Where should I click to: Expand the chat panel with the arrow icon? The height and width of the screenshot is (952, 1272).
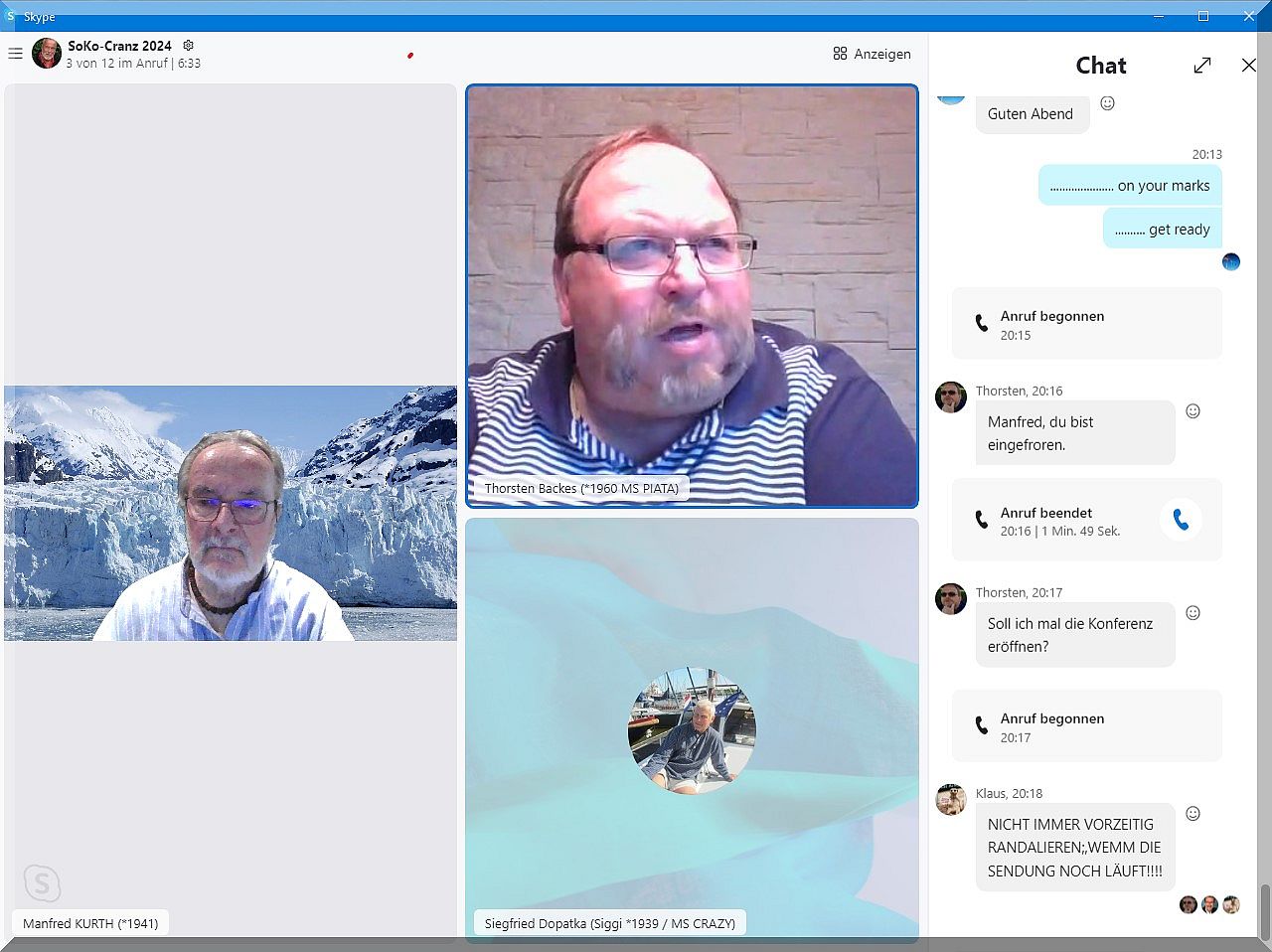[x=1201, y=66]
